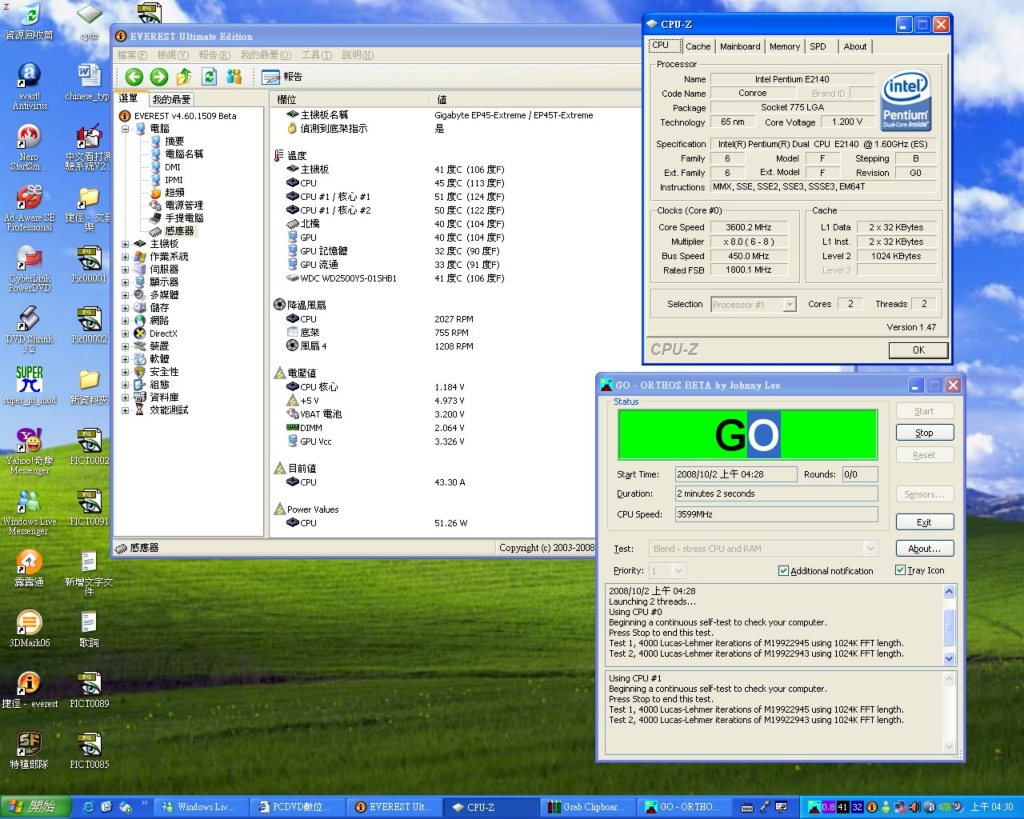1024x819 pixels.
Task: Open the 歌詞 text file icon
Action: point(89,628)
